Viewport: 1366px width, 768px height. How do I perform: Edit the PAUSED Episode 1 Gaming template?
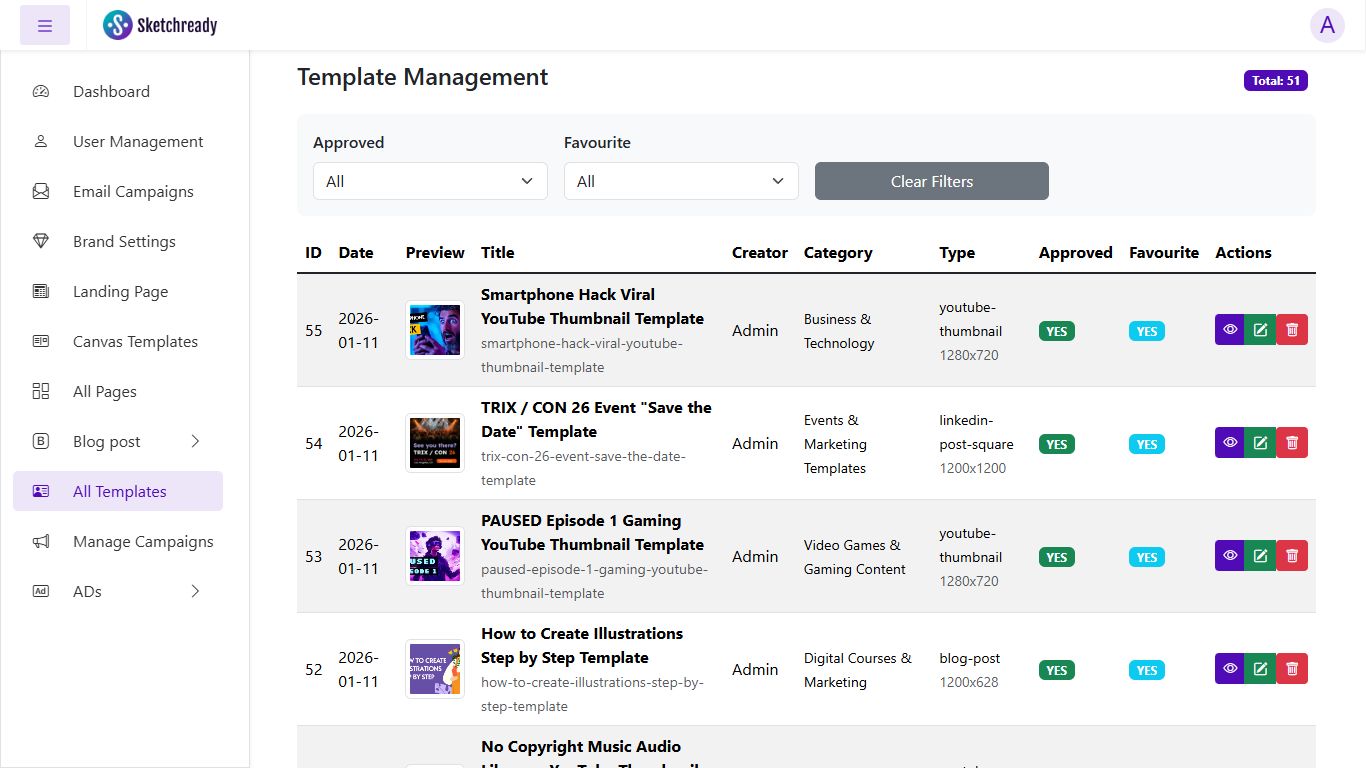tap(1260, 556)
